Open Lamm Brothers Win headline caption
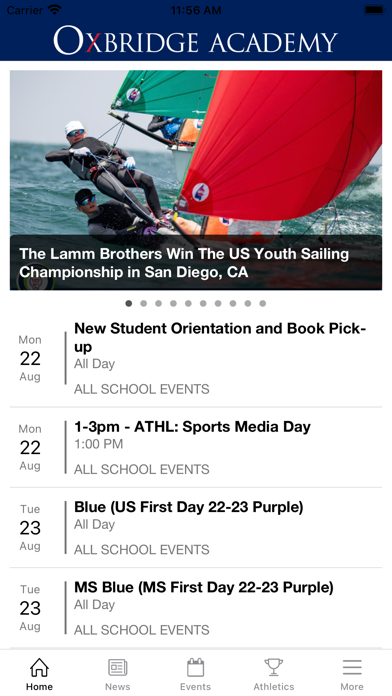This screenshot has height=696, width=392. click(184, 263)
